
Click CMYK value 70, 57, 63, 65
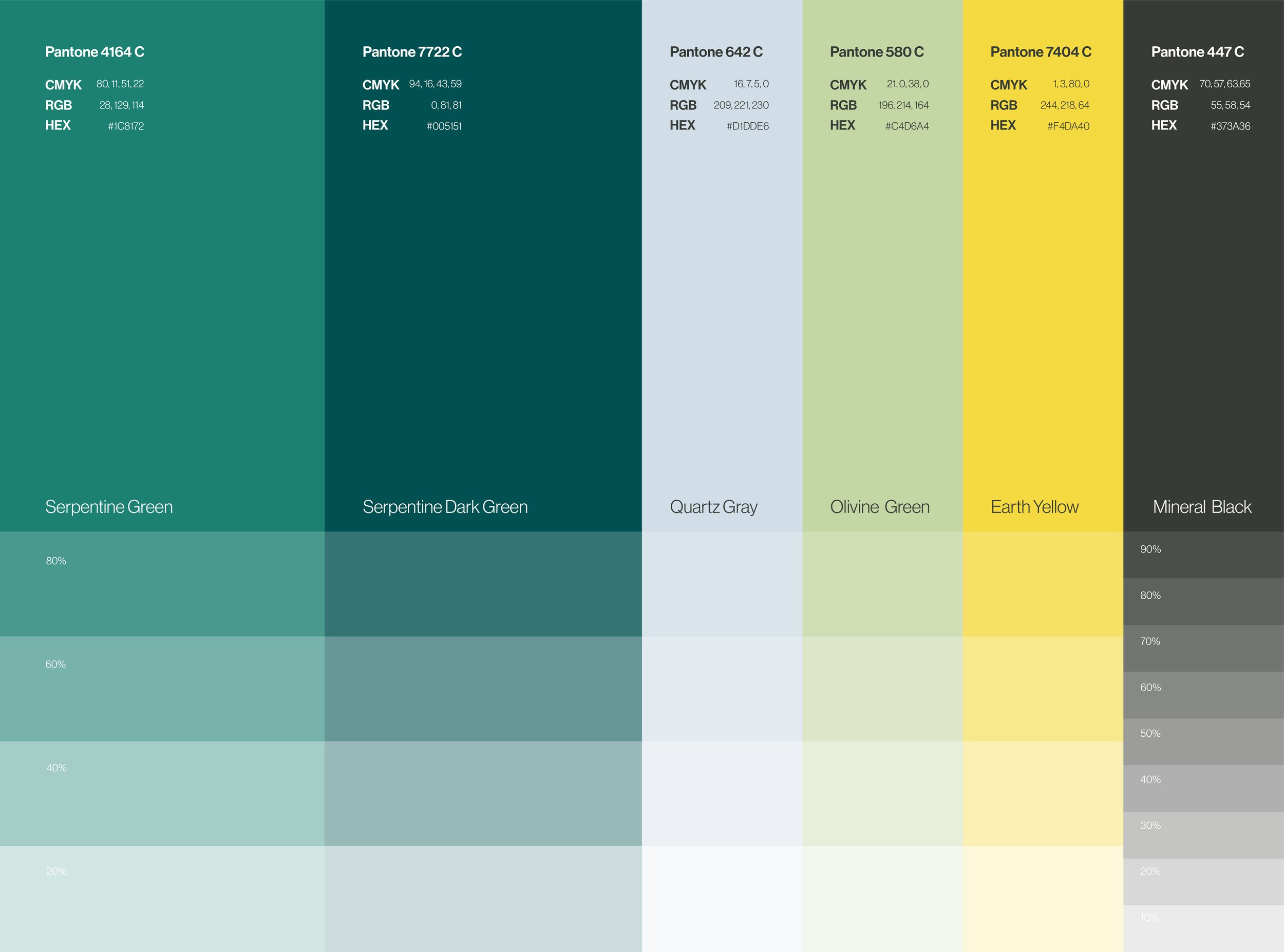tap(1224, 84)
